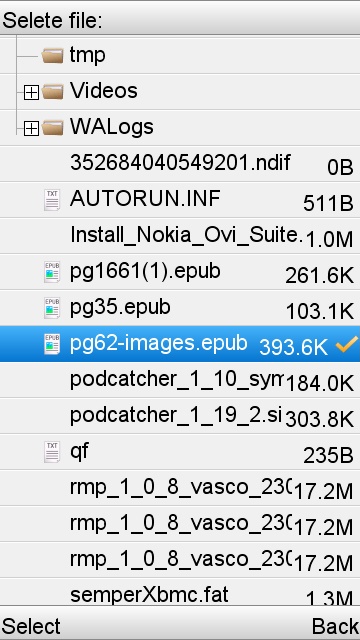Screen dimensions: 360x640
Task: Click the checkmark on pg62-images.epub row
Action: (x=347, y=344)
